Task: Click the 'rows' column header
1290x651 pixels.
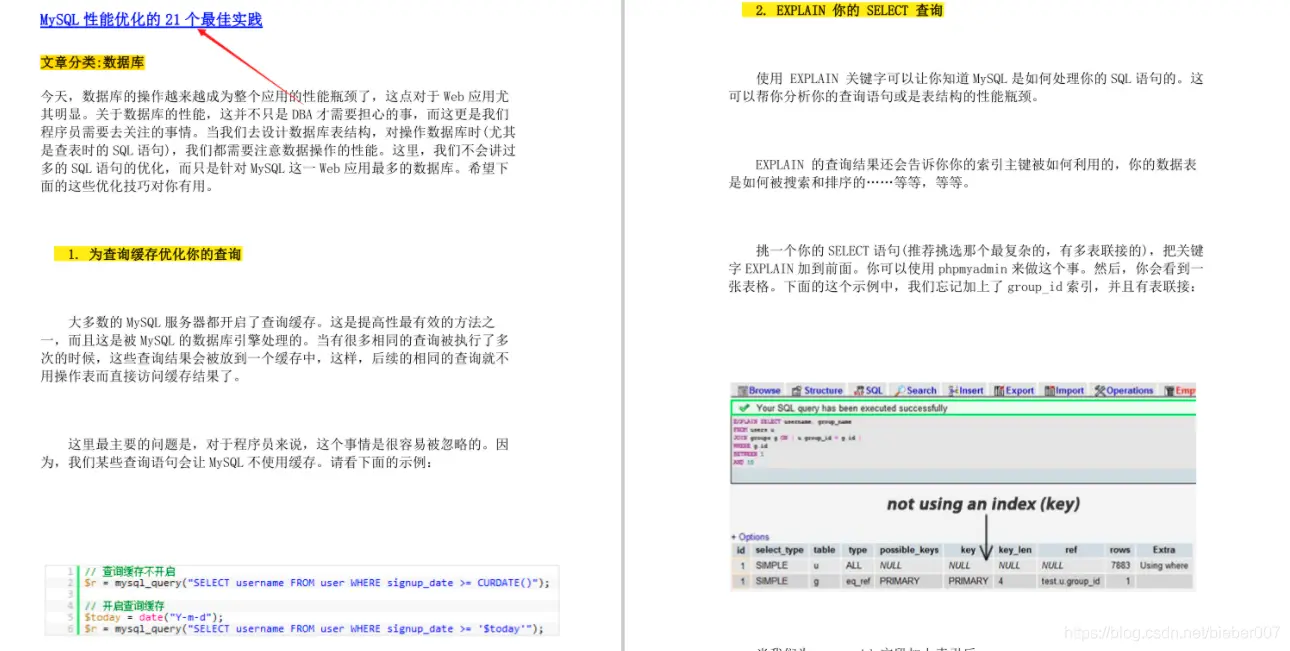Action: [x=1120, y=550]
